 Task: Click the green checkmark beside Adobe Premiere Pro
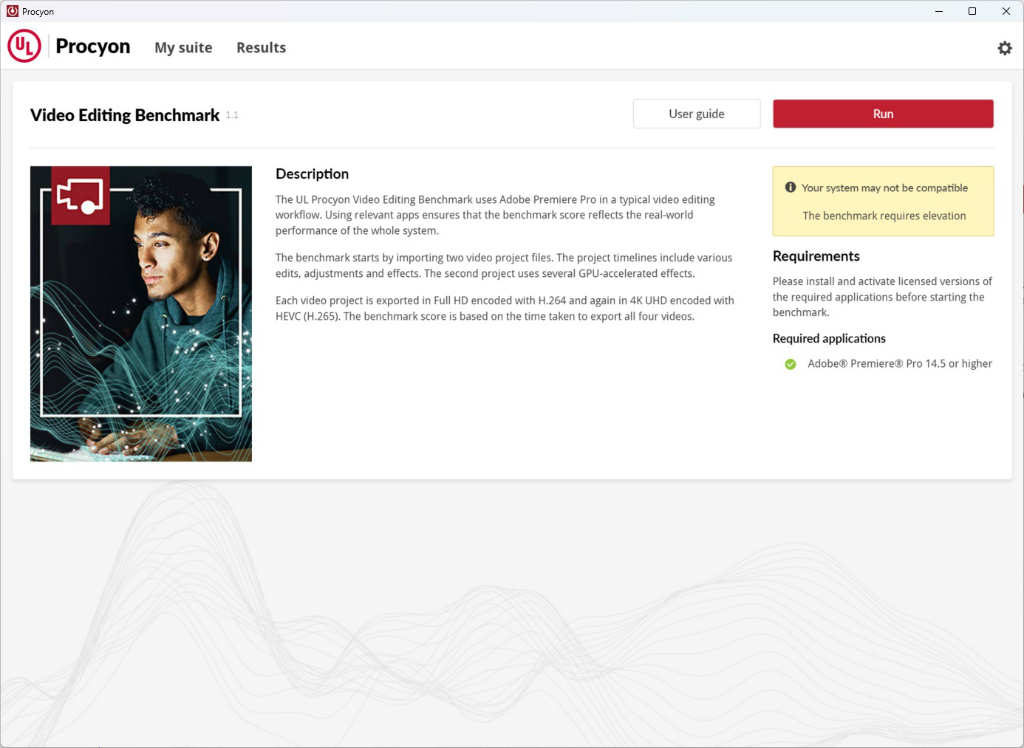[x=790, y=364]
